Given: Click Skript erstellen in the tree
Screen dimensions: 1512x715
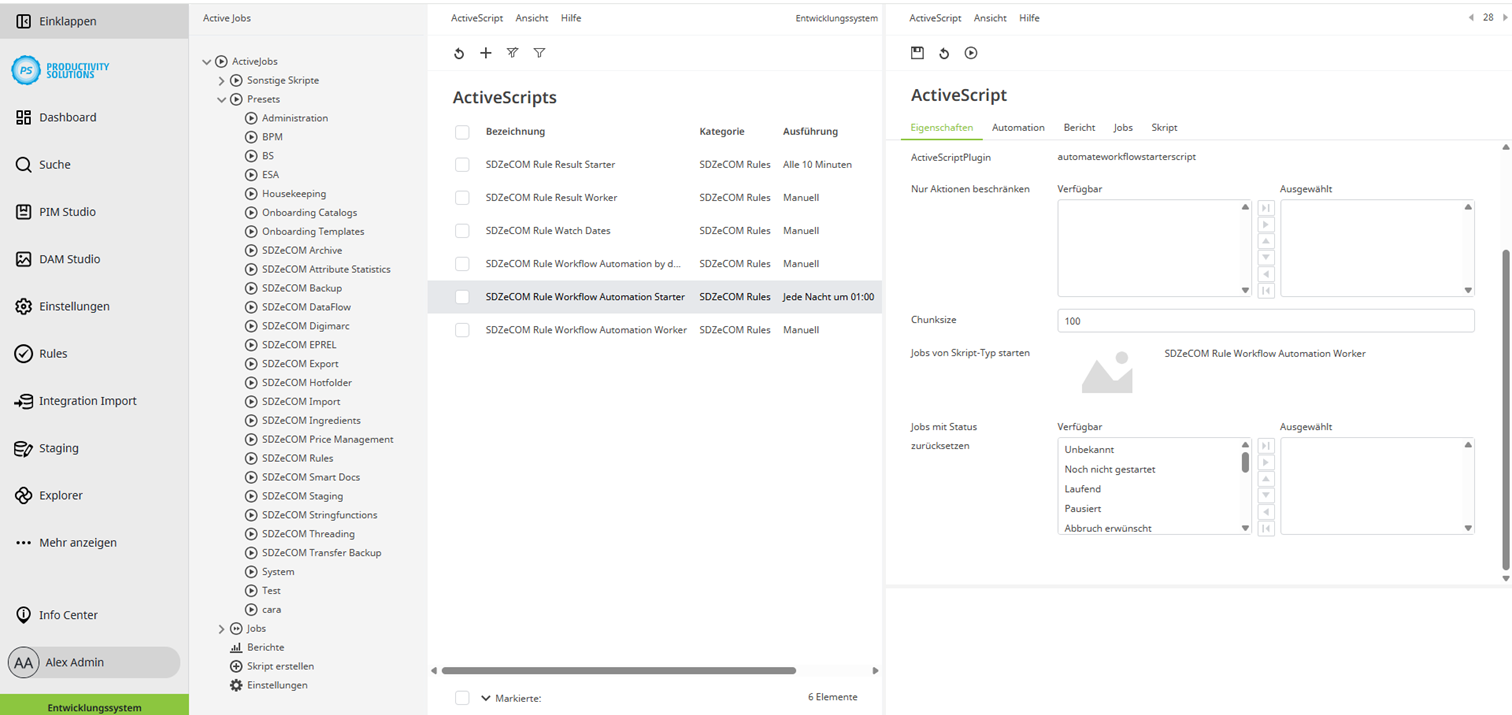Looking at the screenshot, I should [x=283, y=666].
